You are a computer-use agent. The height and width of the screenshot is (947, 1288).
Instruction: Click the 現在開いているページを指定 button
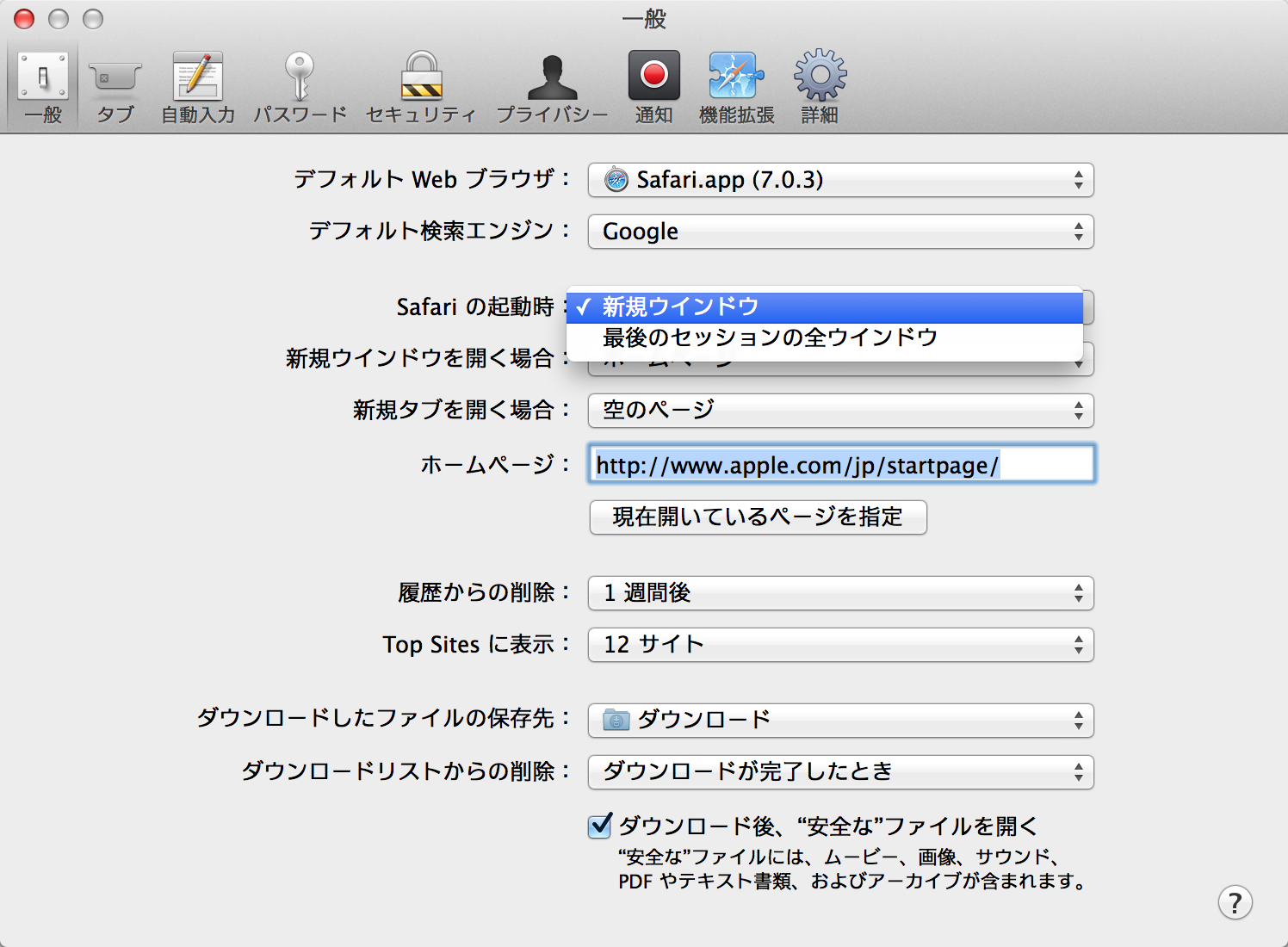(x=758, y=517)
